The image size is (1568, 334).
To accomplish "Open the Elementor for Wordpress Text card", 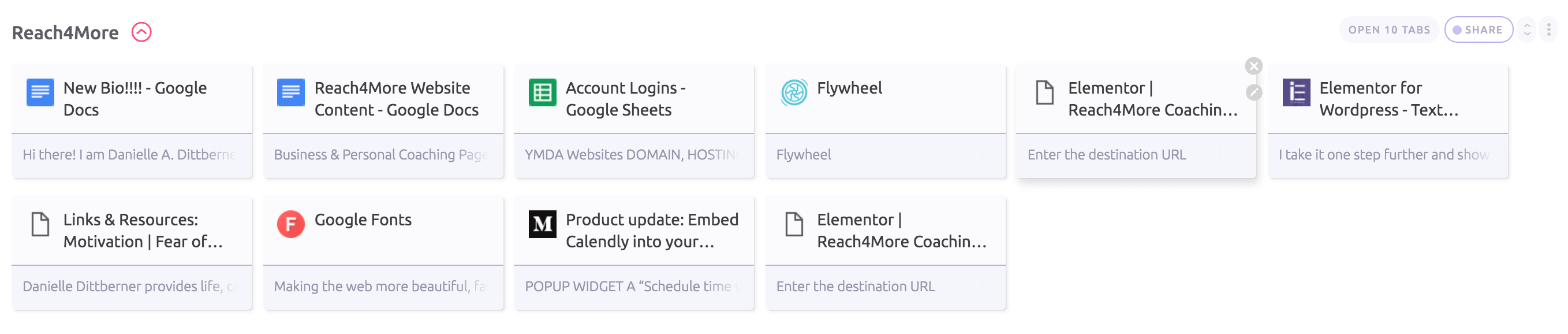I will tap(1387, 99).
